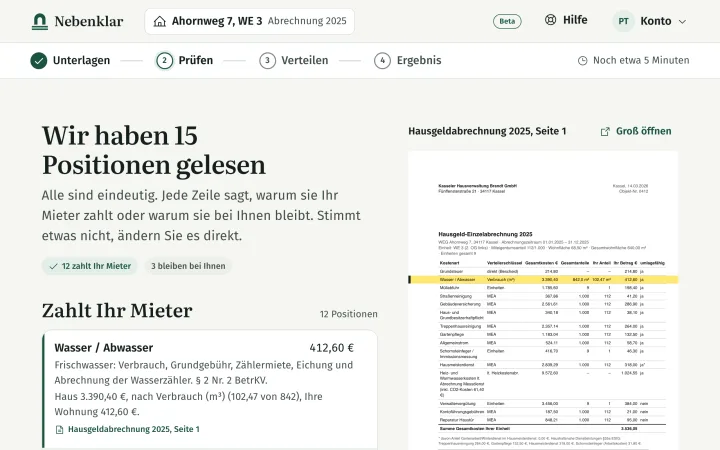Click the step 2 circle icon
720x450 pixels.
164,61
